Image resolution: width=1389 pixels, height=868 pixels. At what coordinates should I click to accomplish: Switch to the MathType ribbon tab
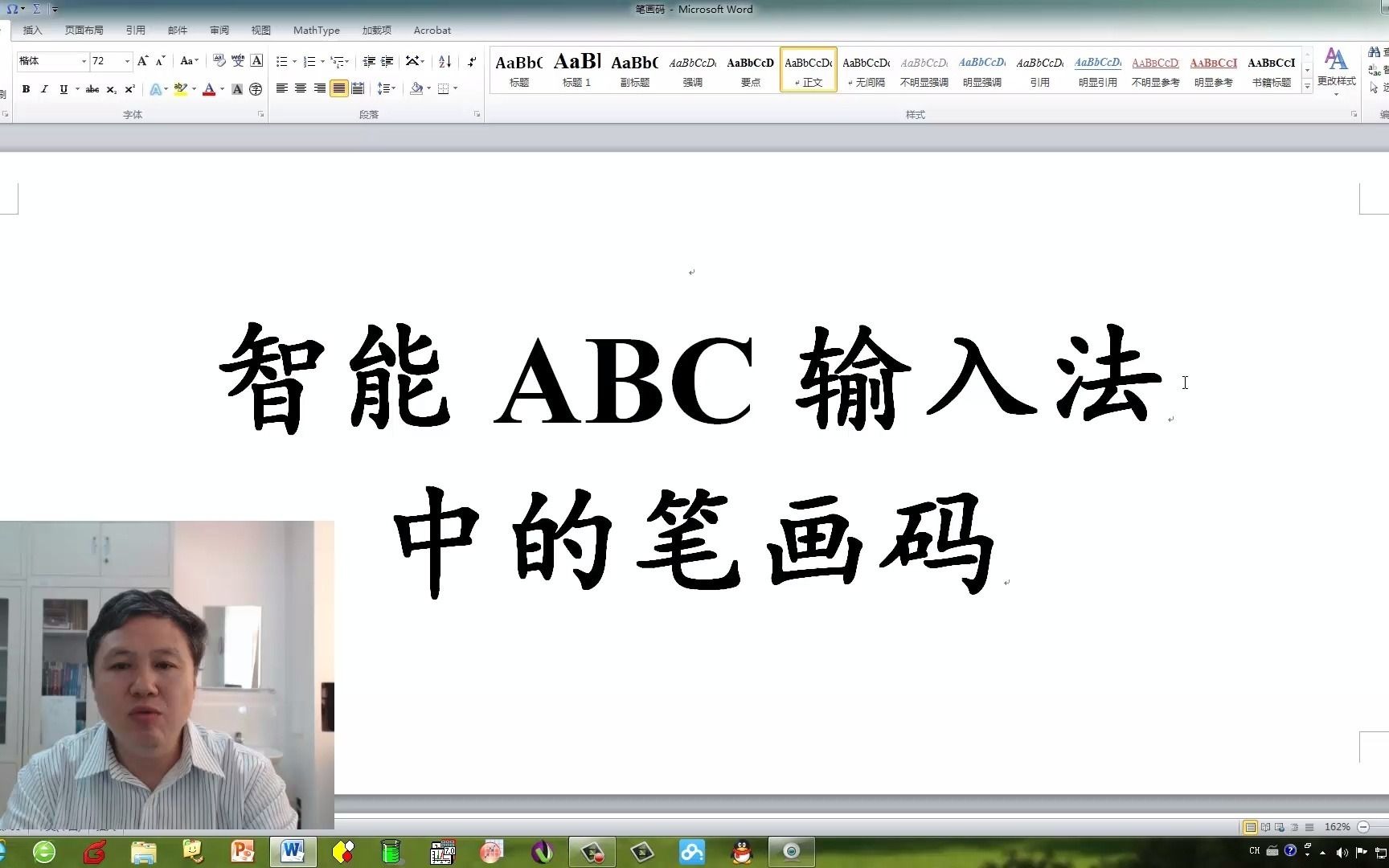316,30
